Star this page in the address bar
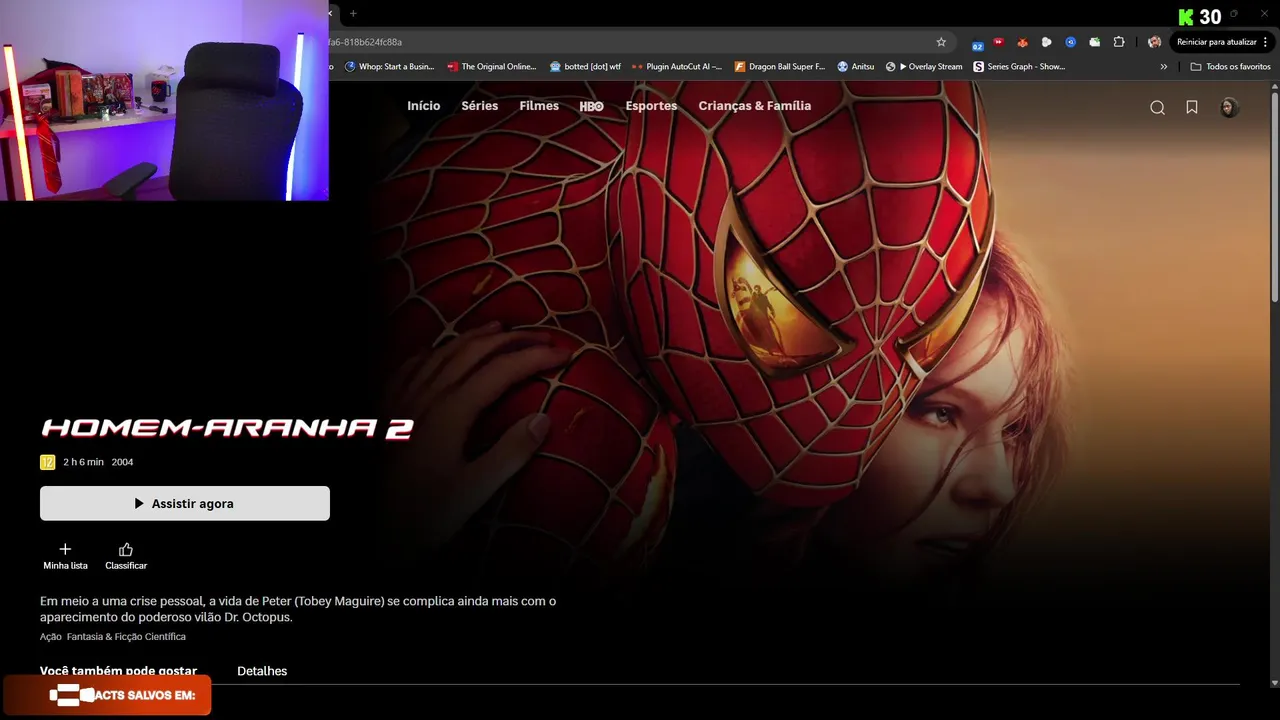Viewport: 1280px width, 720px height. [x=941, y=42]
